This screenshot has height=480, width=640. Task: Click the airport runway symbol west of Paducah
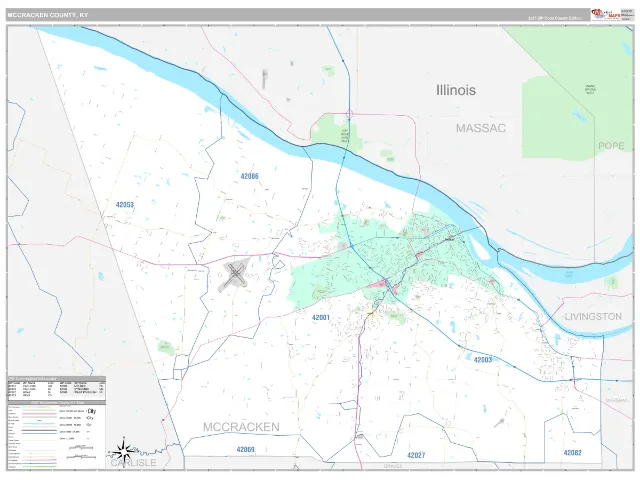click(x=234, y=275)
